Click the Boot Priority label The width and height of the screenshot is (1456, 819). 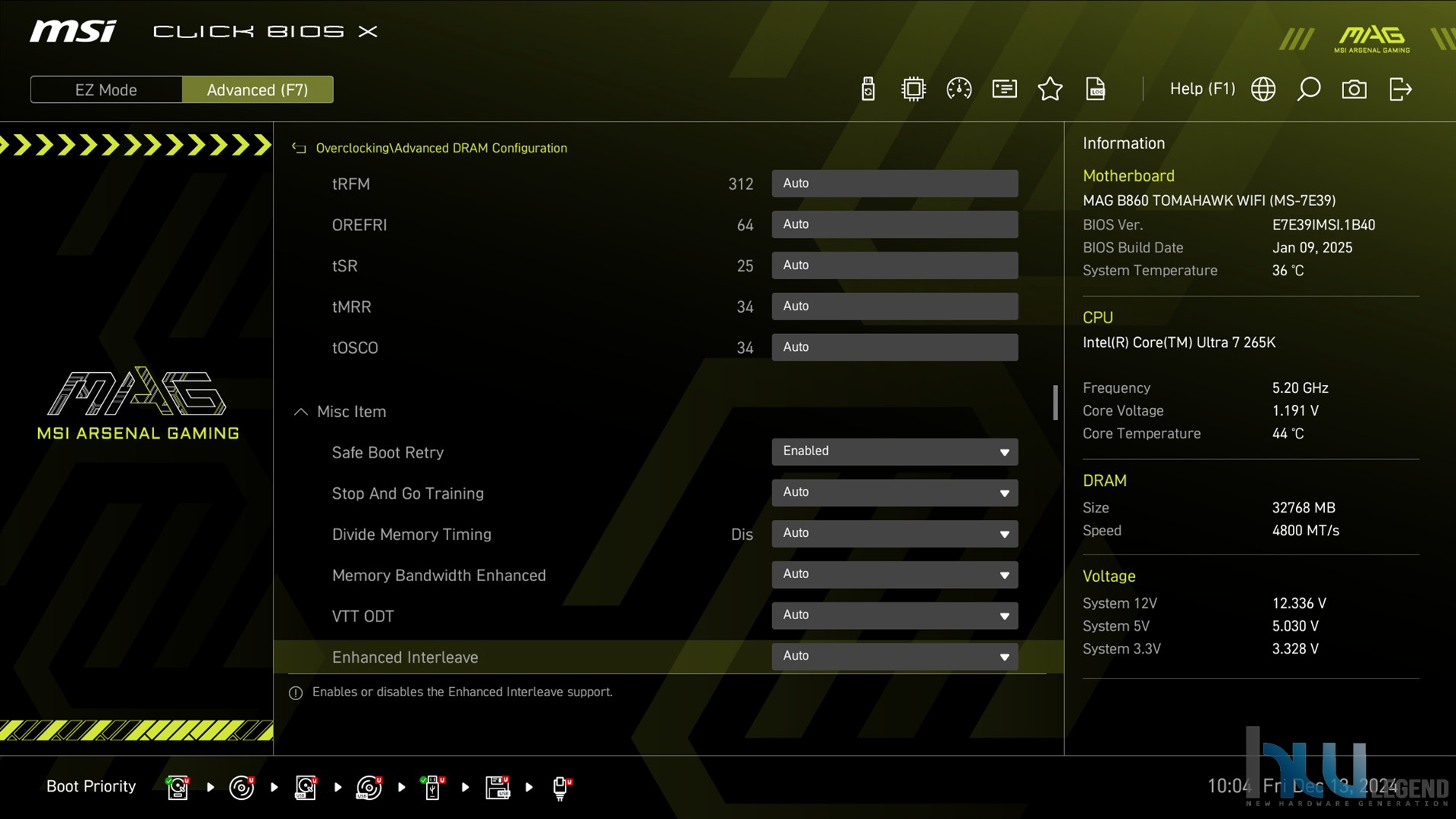point(91,786)
